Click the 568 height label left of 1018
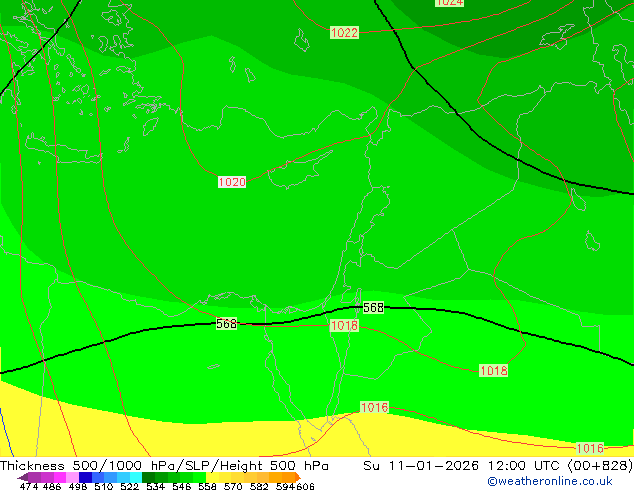 226,324
